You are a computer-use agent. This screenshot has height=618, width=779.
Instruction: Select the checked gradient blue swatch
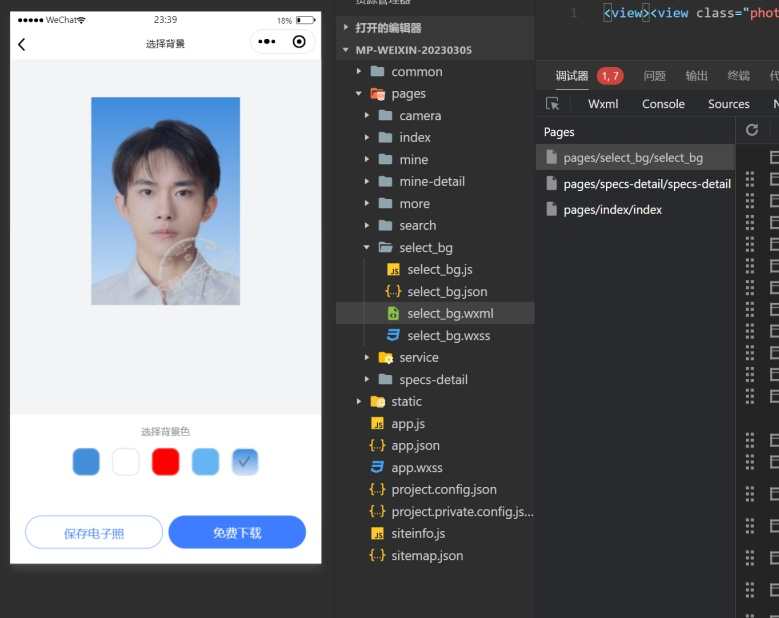[245, 462]
